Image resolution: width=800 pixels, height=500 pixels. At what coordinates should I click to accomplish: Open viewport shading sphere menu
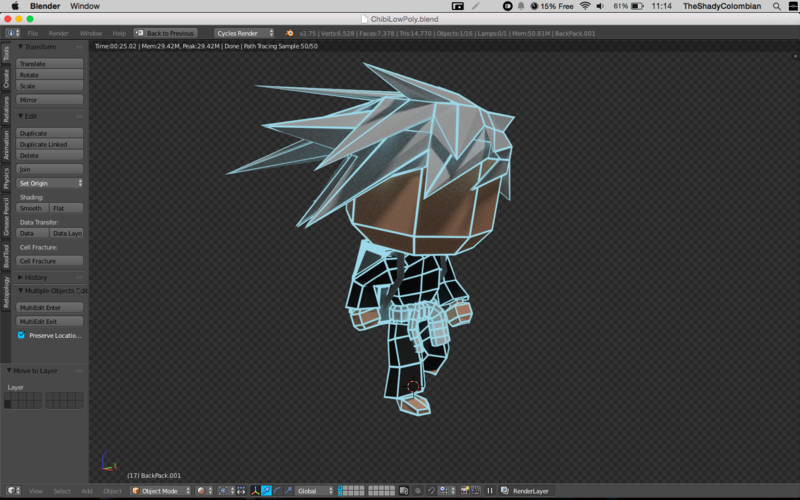click(205, 491)
